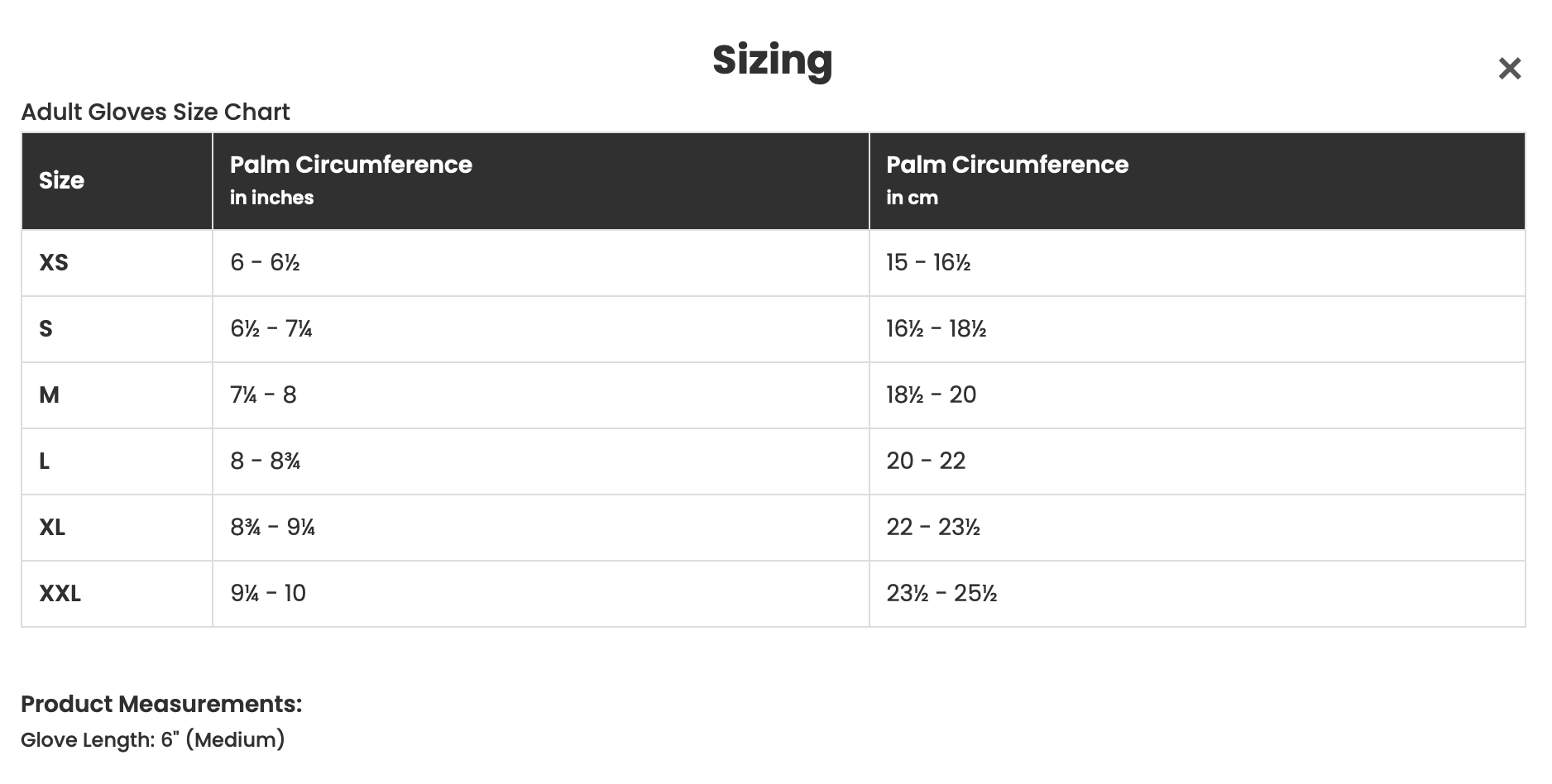
Task: Click the Palm Circumference in inches header
Action: pos(351,179)
